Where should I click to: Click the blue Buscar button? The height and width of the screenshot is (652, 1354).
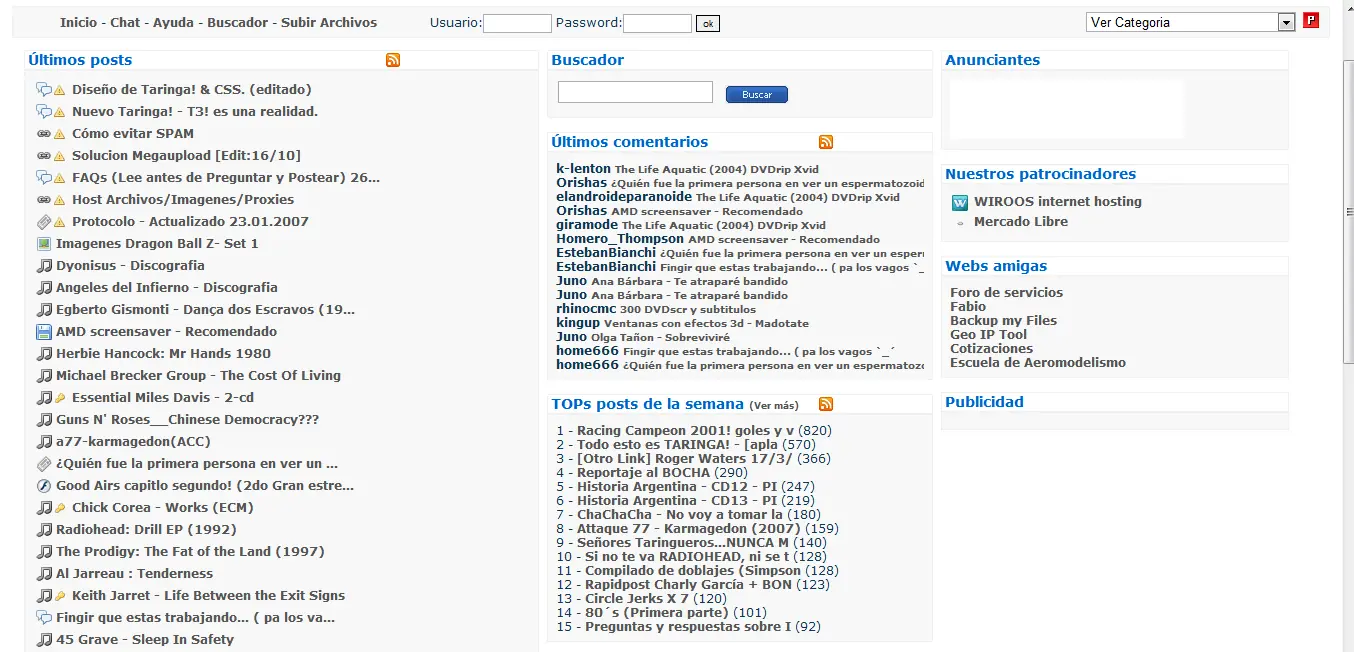(757, 94)
